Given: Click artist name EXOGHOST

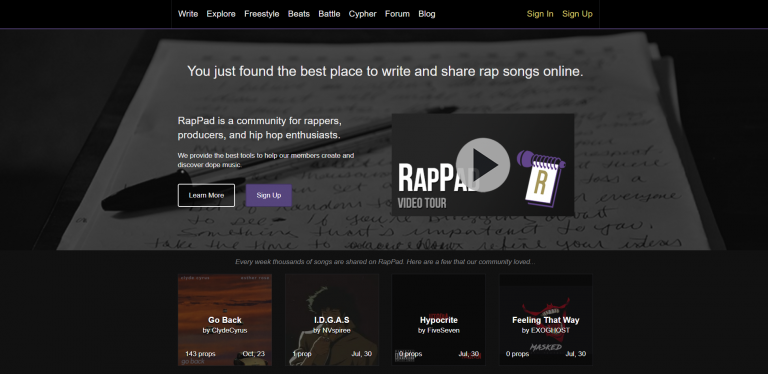Looking at the screenshot, I should [x=550, y=330].
